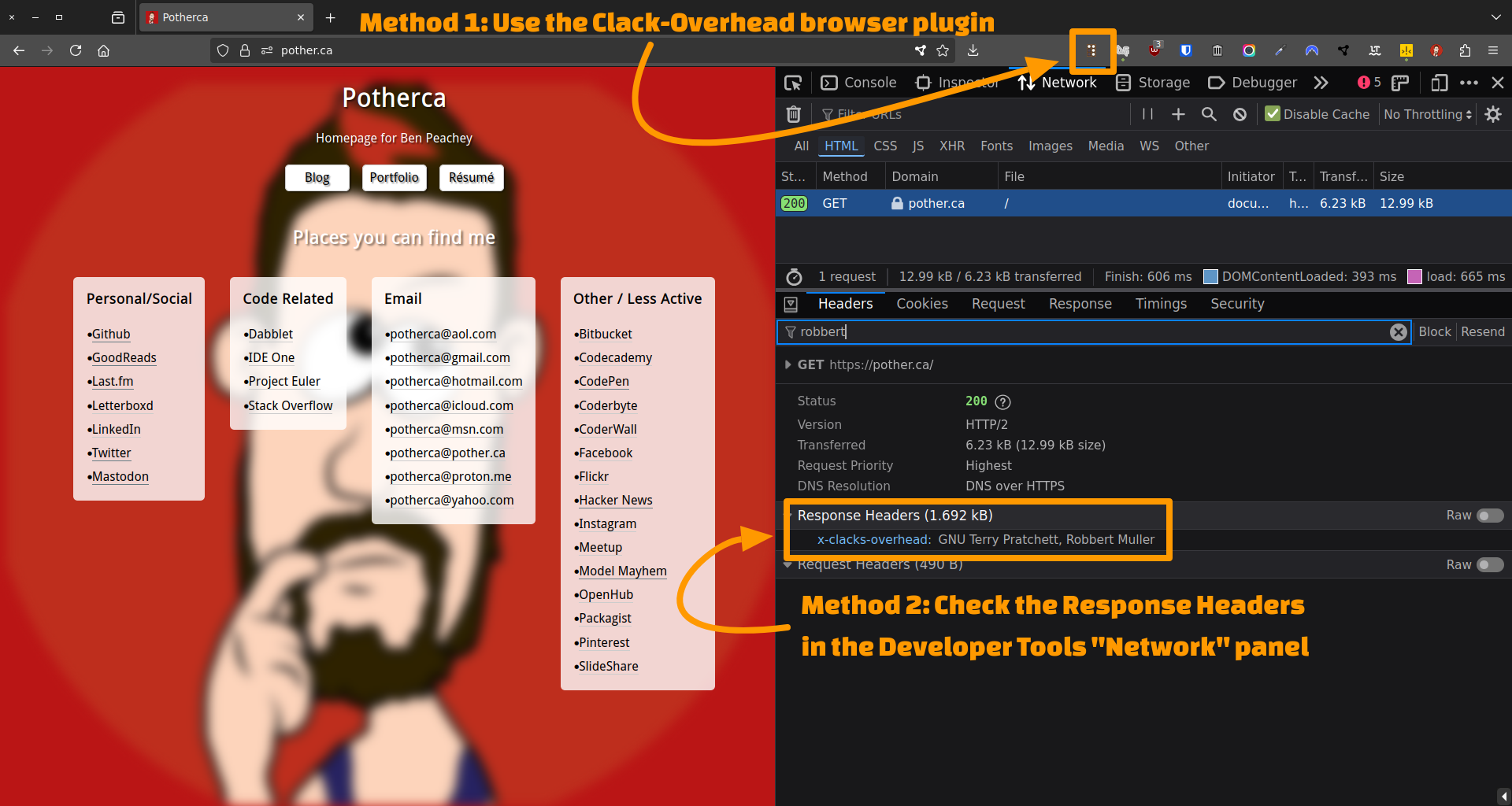Switch to the Console panel
Viewport: 1512px width, 806px height.
click(858, 83)
